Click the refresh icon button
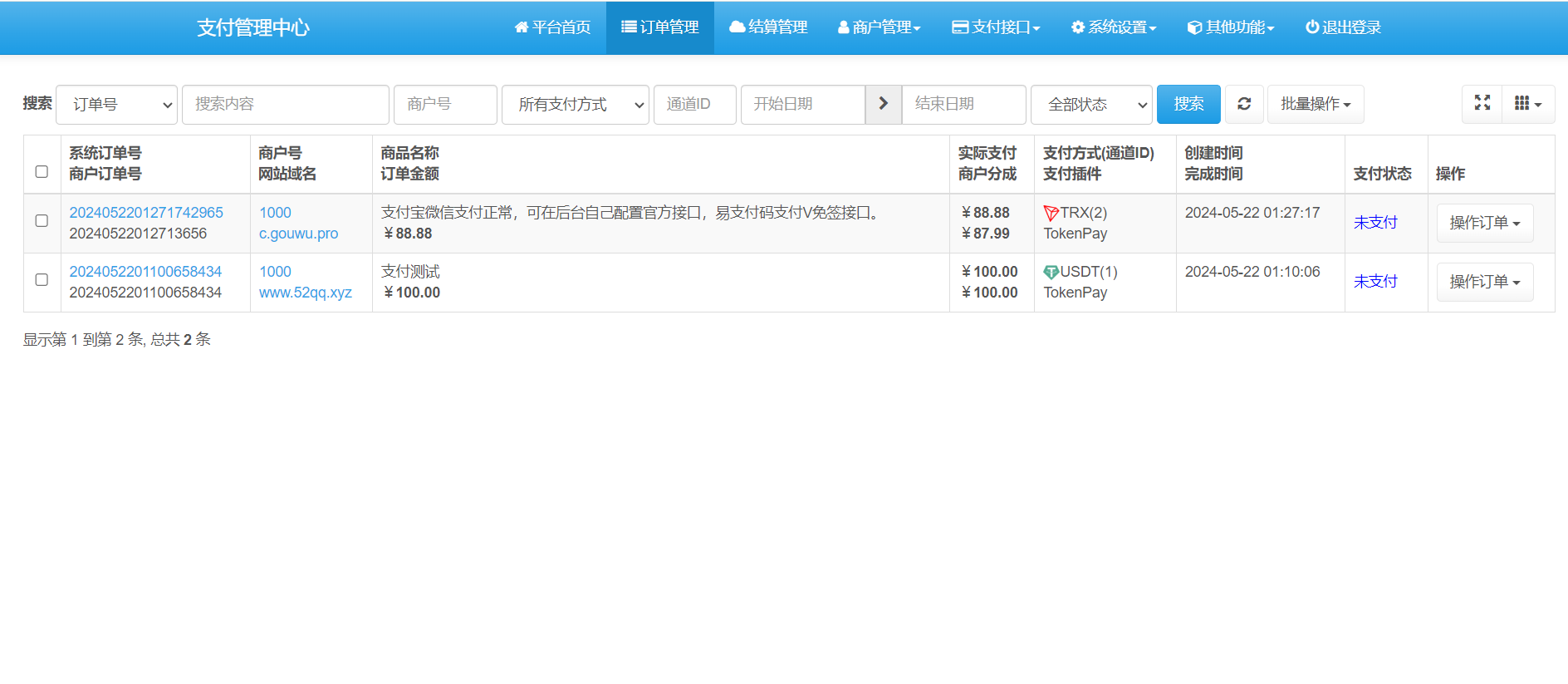This screenshot has height=684, width=1568. pyautogui.click(x=1243, y=104)
